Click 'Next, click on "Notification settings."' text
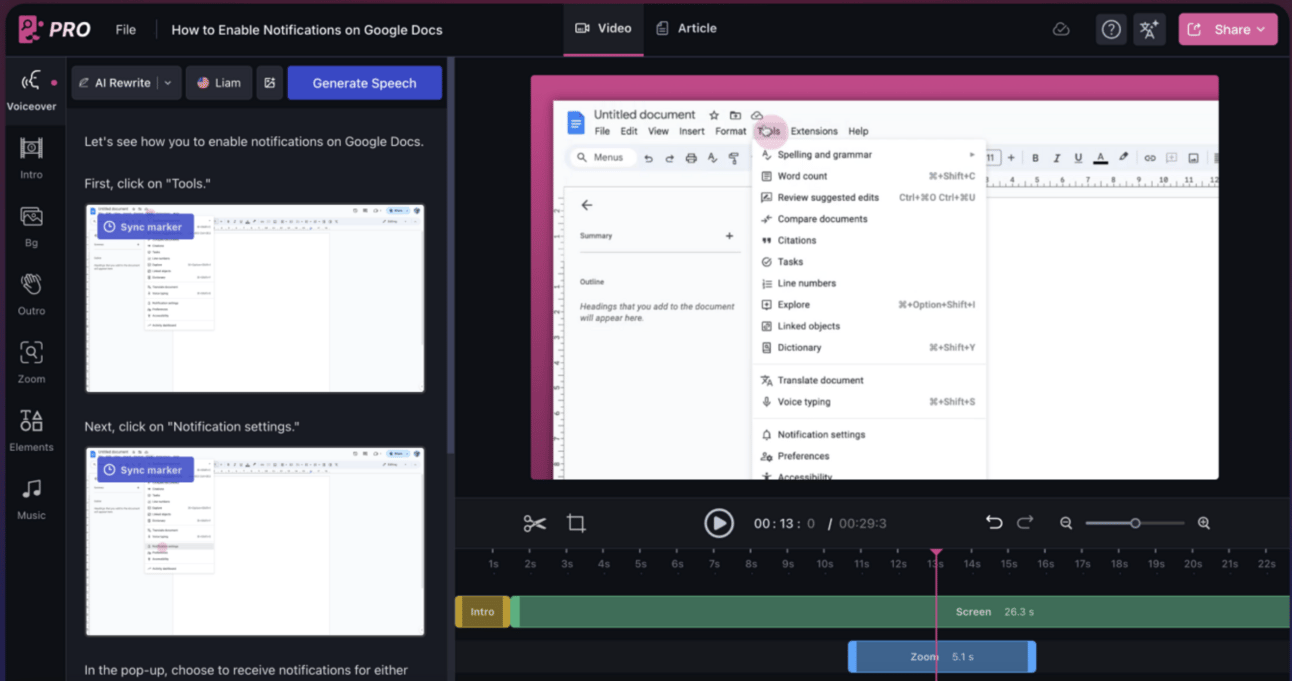The width and height of the screenshot is (1292, 681). 192,427
